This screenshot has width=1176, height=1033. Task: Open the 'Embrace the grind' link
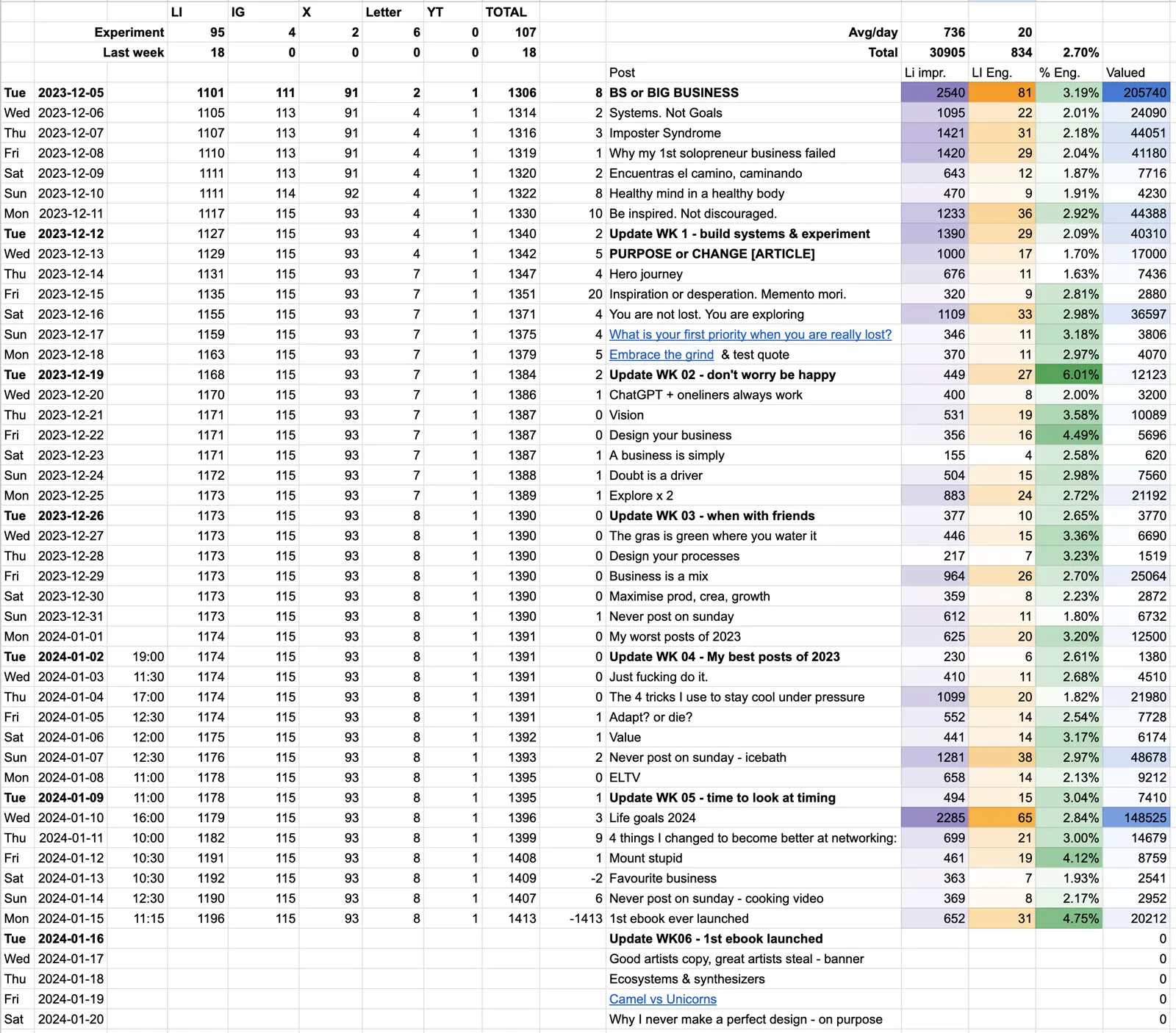[x=661, y=354]
